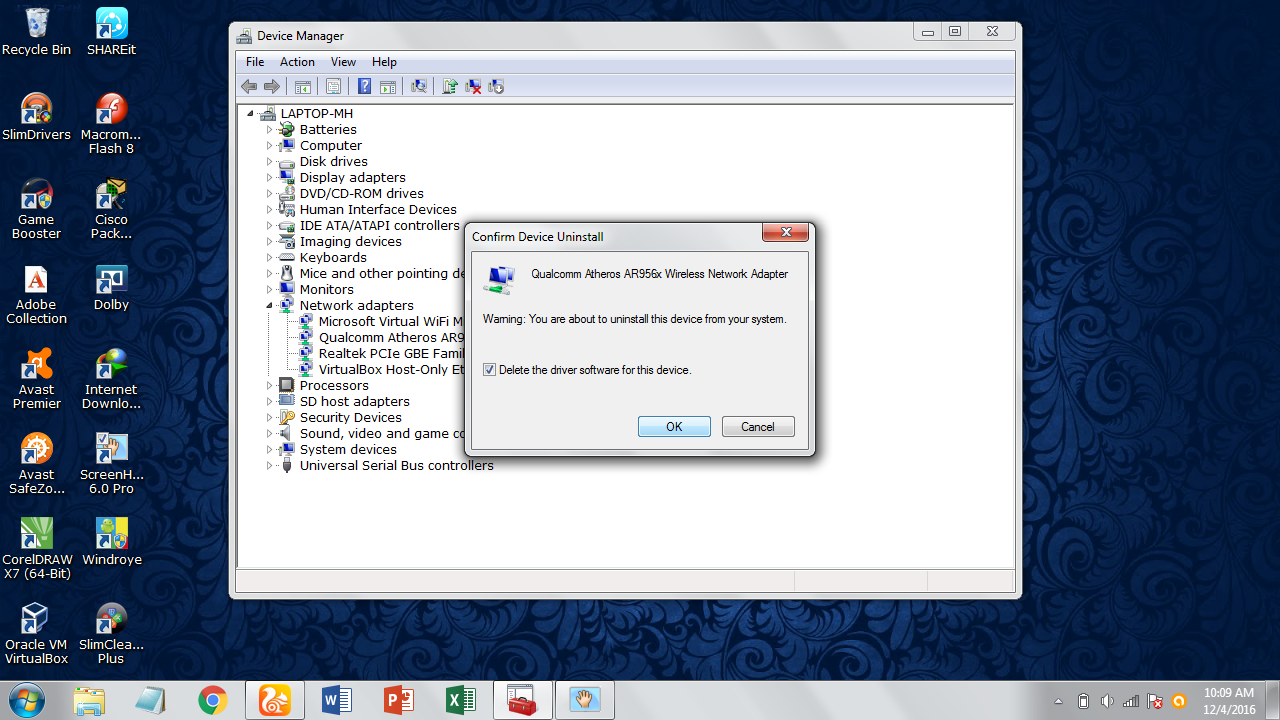Confirm uninstall with the OK button
1280x720 pixels.
[x=674, y=427]
